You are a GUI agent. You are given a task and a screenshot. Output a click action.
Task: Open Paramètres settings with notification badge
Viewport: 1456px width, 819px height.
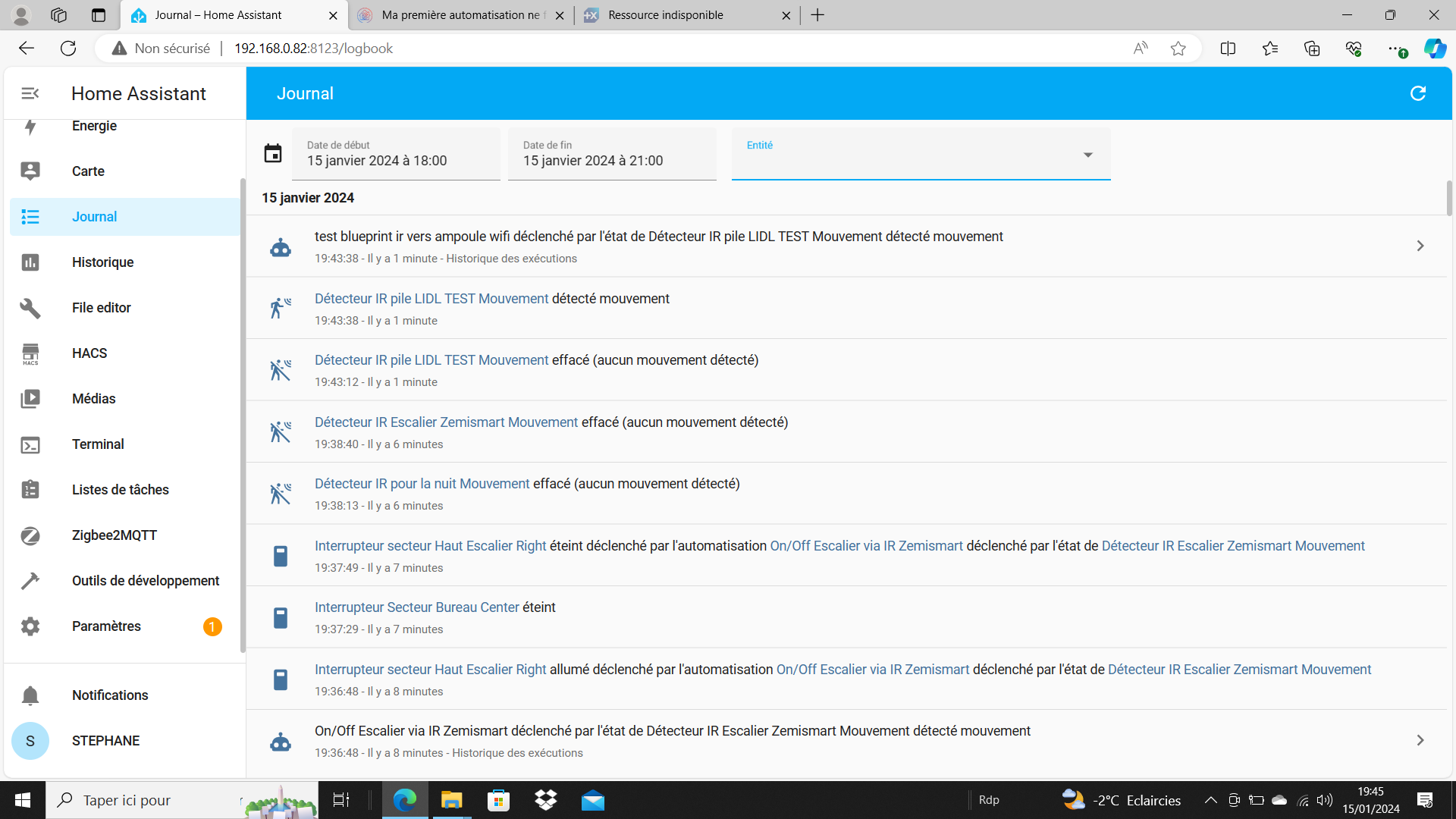tap(106, 626)
